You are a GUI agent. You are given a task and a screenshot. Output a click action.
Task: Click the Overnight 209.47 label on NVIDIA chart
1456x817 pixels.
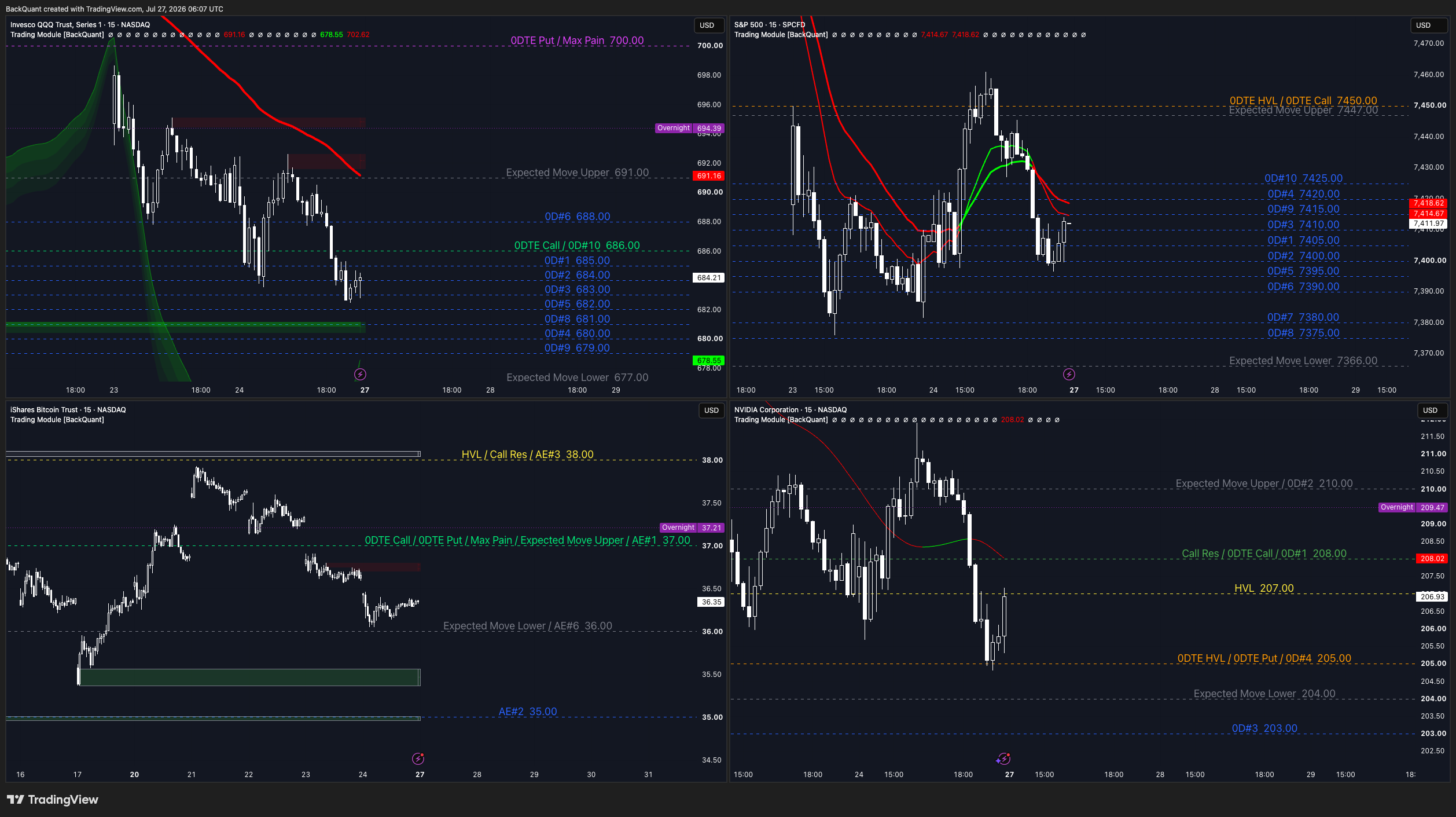coord(1413,507)
